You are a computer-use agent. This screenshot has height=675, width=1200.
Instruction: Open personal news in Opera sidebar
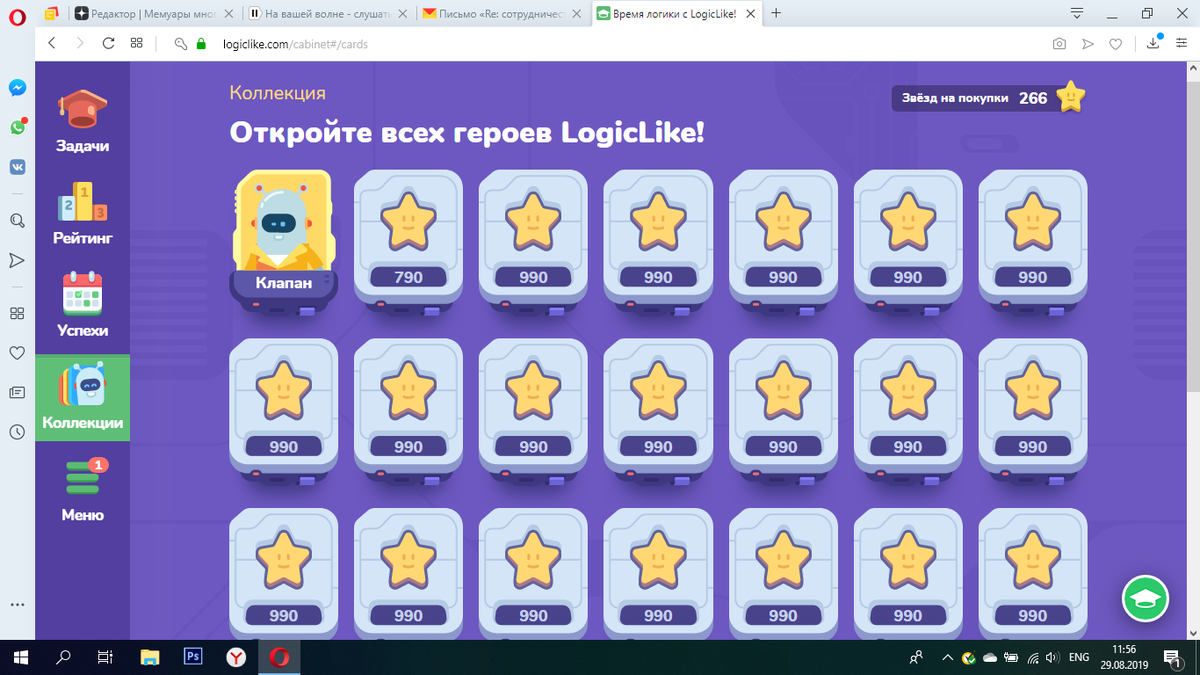pos(17,393)
